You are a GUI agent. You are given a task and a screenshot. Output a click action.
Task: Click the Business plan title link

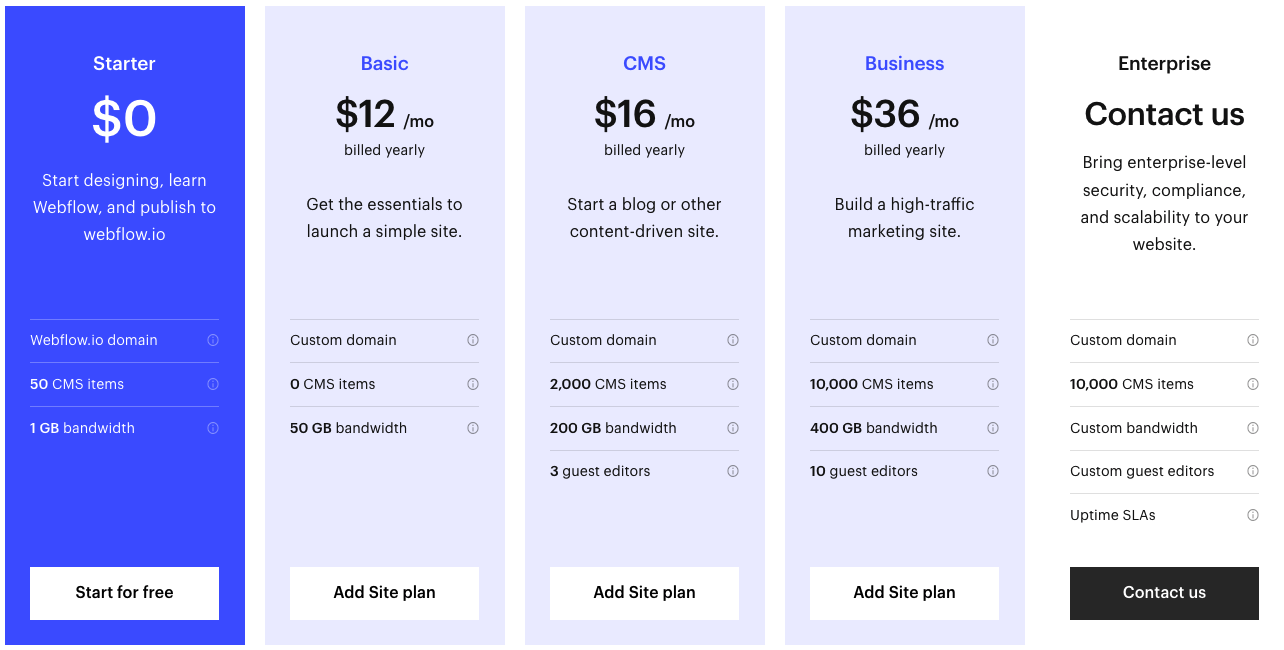(x=904, y=63)
